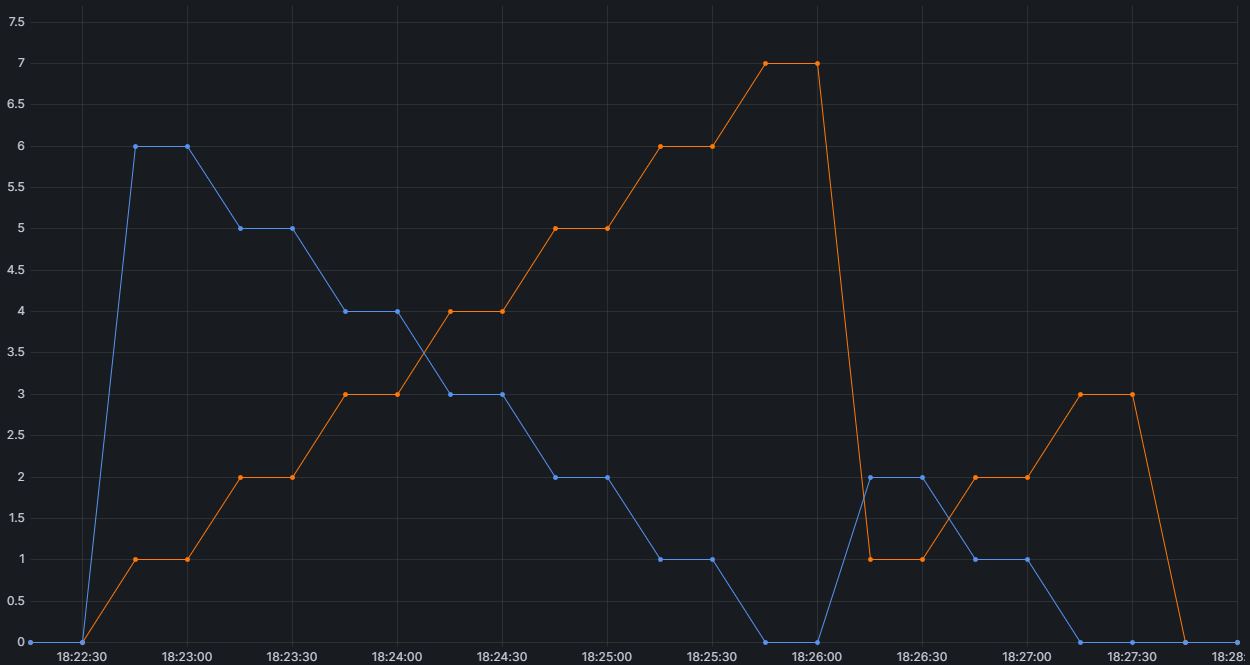Click the "7.5" y-axis label
This screenshot has height=665, width=1250.
pyautogui.click(x=17, y=22)
